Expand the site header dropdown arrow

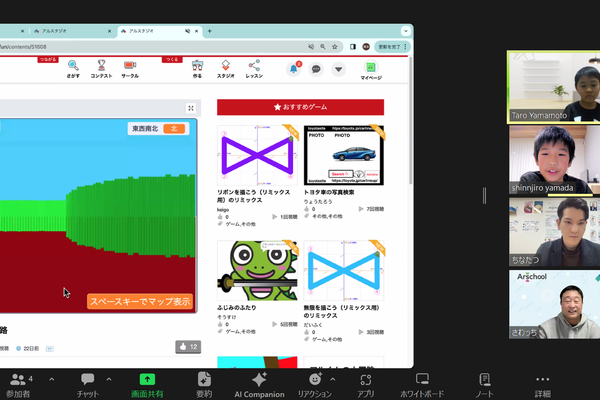(x=339, y=69)
